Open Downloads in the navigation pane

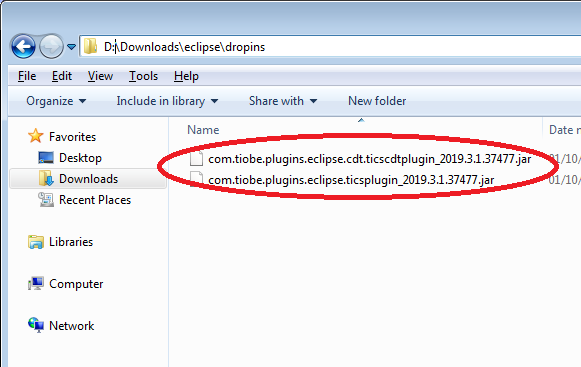coord(89,179)
